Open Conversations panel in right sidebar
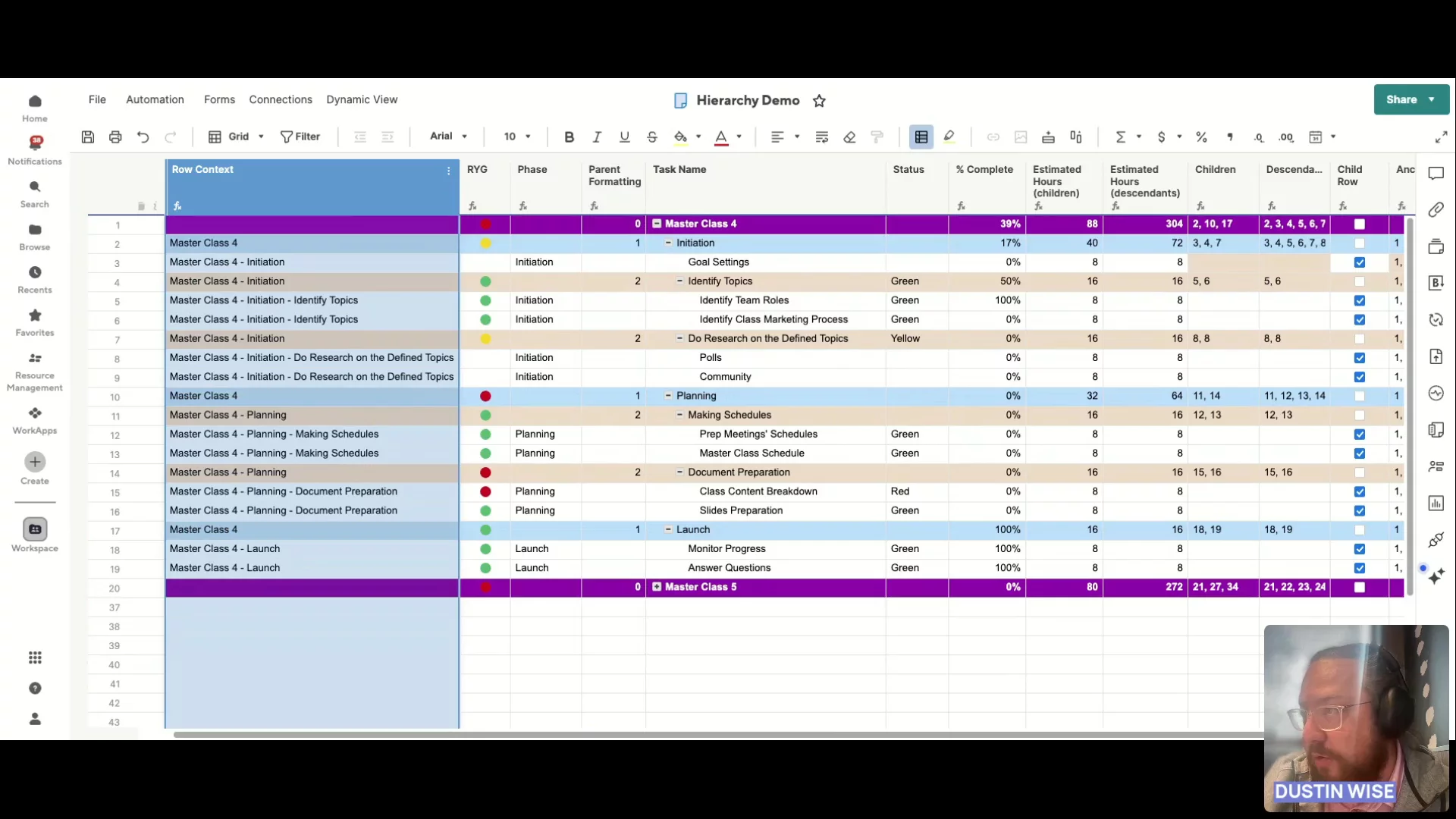The height and width of the screenshot is (819, 1456). [x=1436, y=174]
